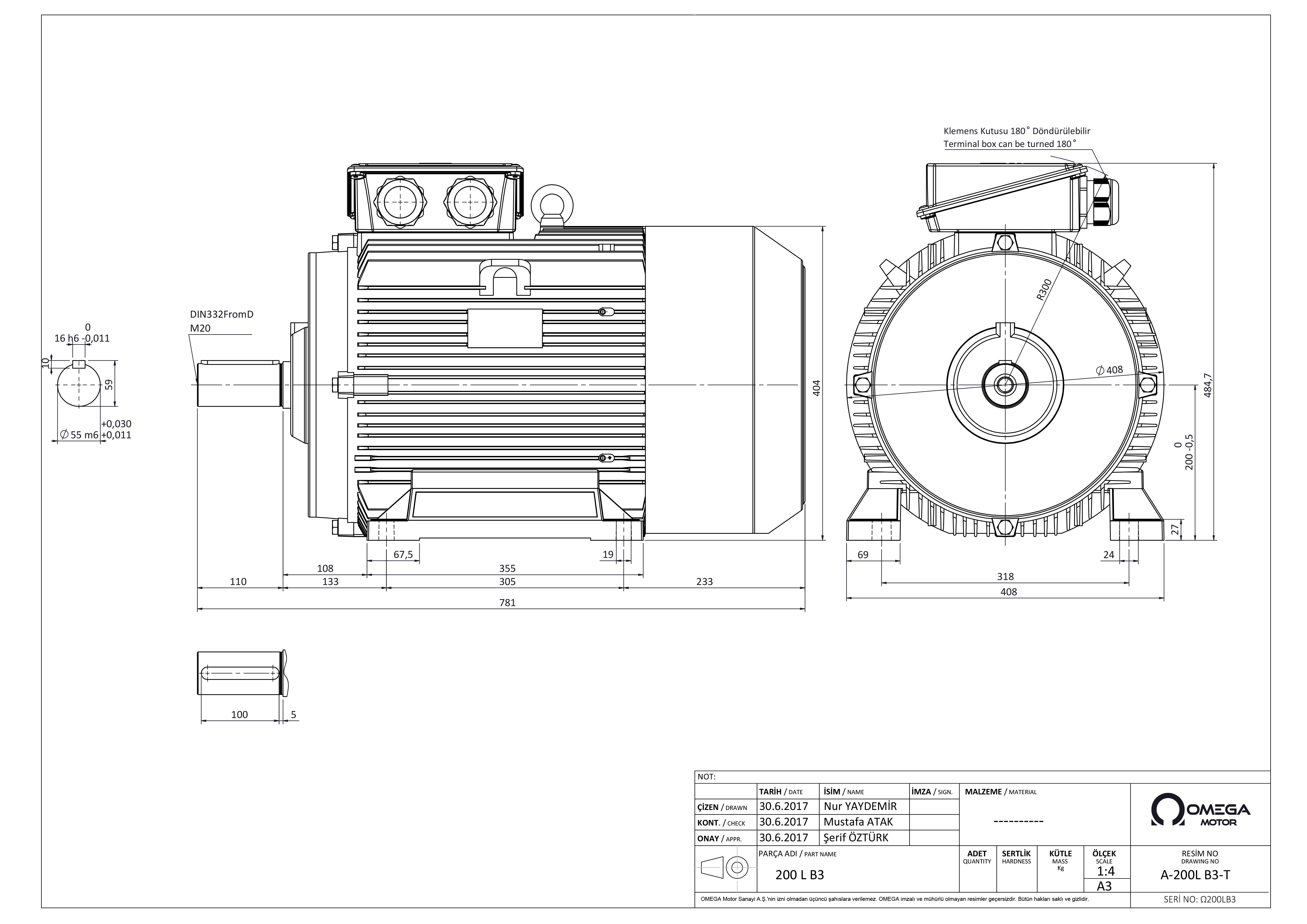Select the right cable gland on terminal box
Image resolution: width=1307 pixels, height=924 pixels.
click(x=470, y=202)
